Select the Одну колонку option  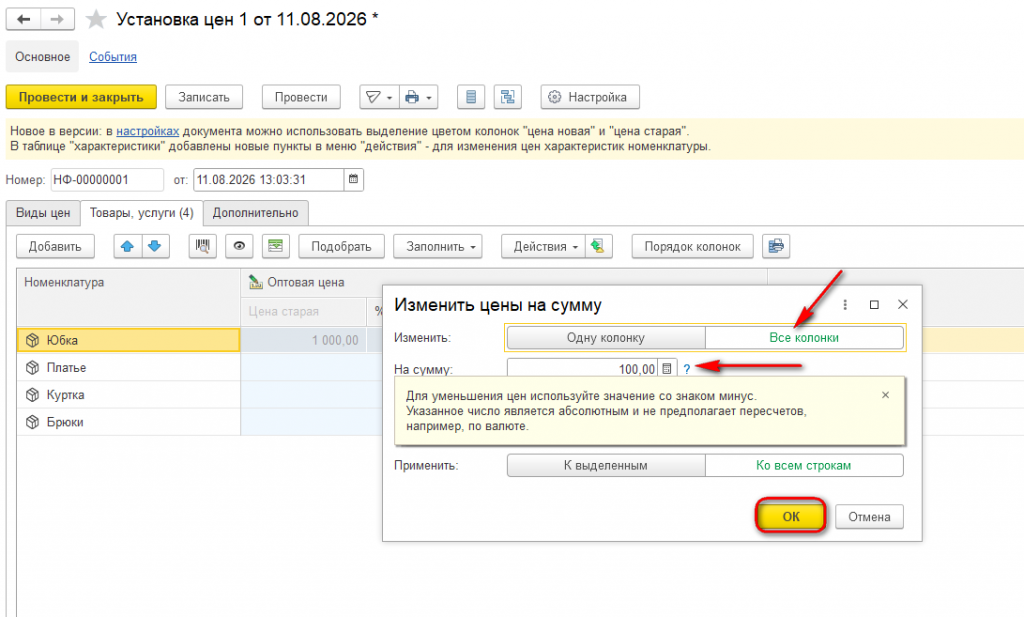(605, 338)
